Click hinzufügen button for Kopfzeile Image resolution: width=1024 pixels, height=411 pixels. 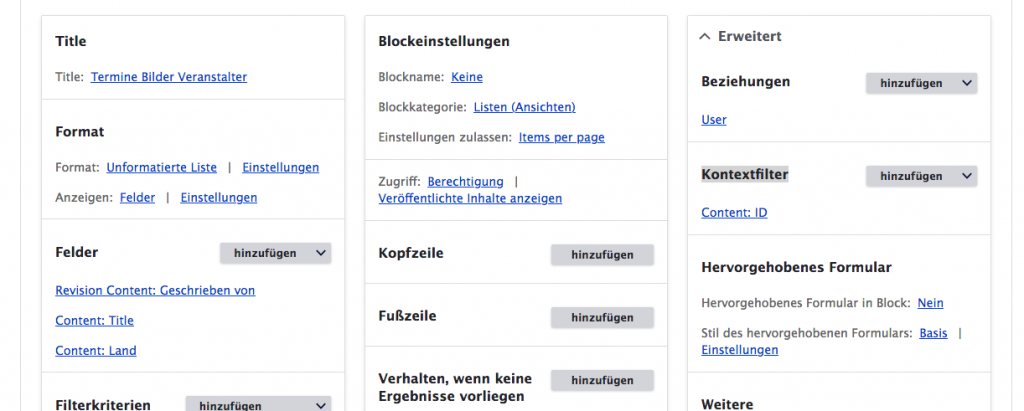[602, 255]
